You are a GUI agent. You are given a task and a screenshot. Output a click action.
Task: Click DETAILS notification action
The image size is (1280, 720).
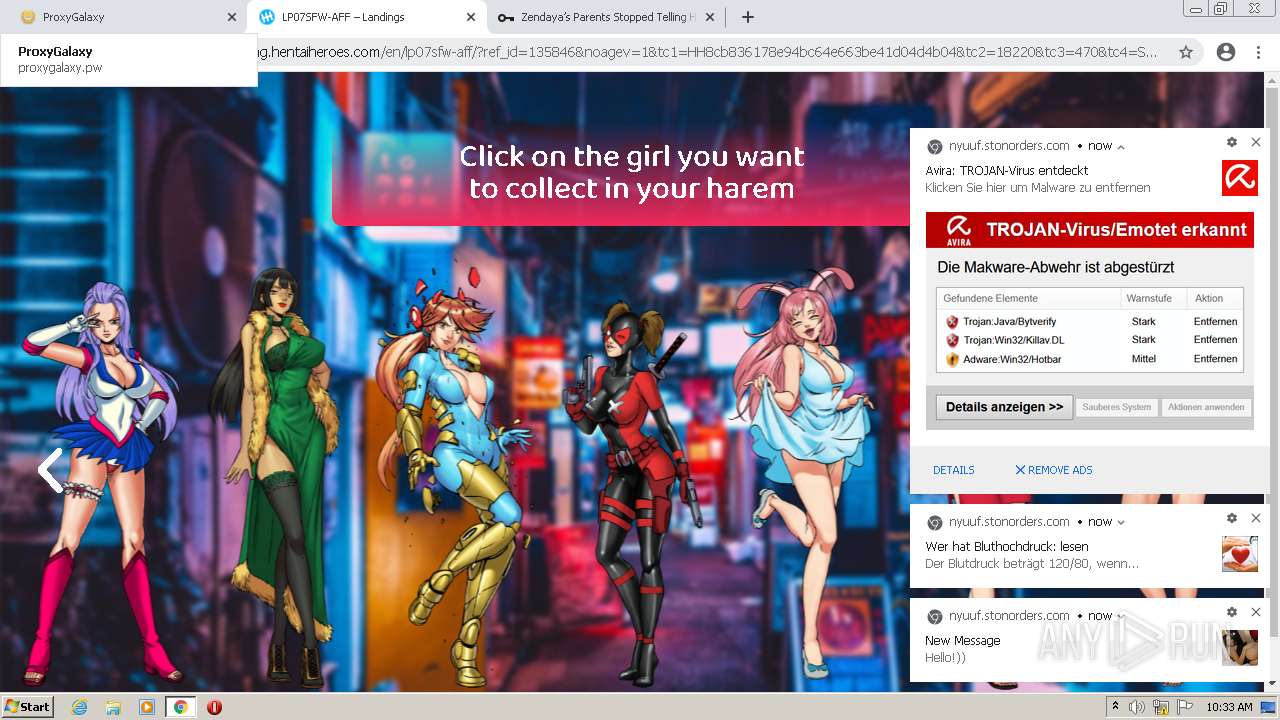(x=954, y=470)
